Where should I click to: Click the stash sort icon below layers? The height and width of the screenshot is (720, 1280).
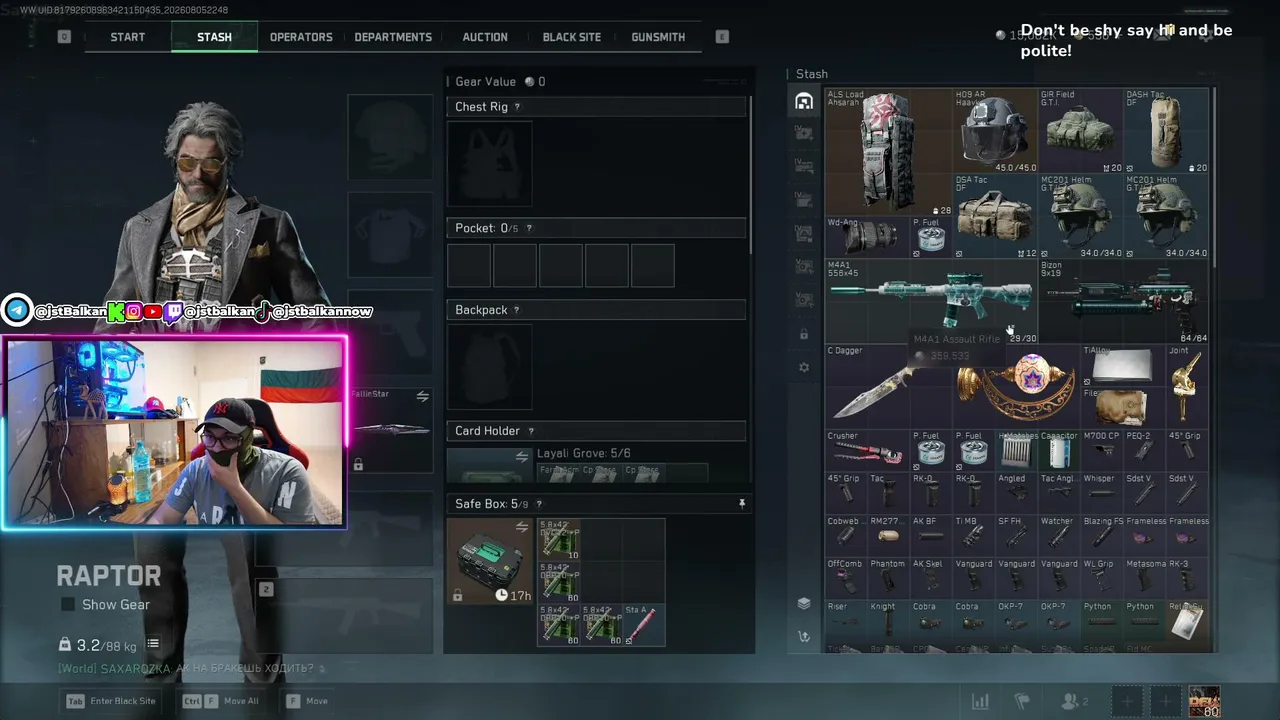(804, 637)
